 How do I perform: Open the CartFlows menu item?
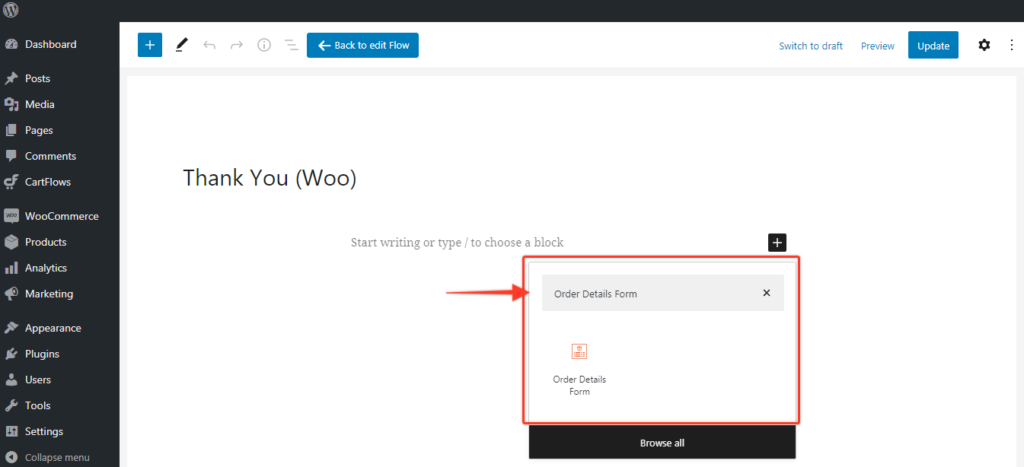point(47,182)
